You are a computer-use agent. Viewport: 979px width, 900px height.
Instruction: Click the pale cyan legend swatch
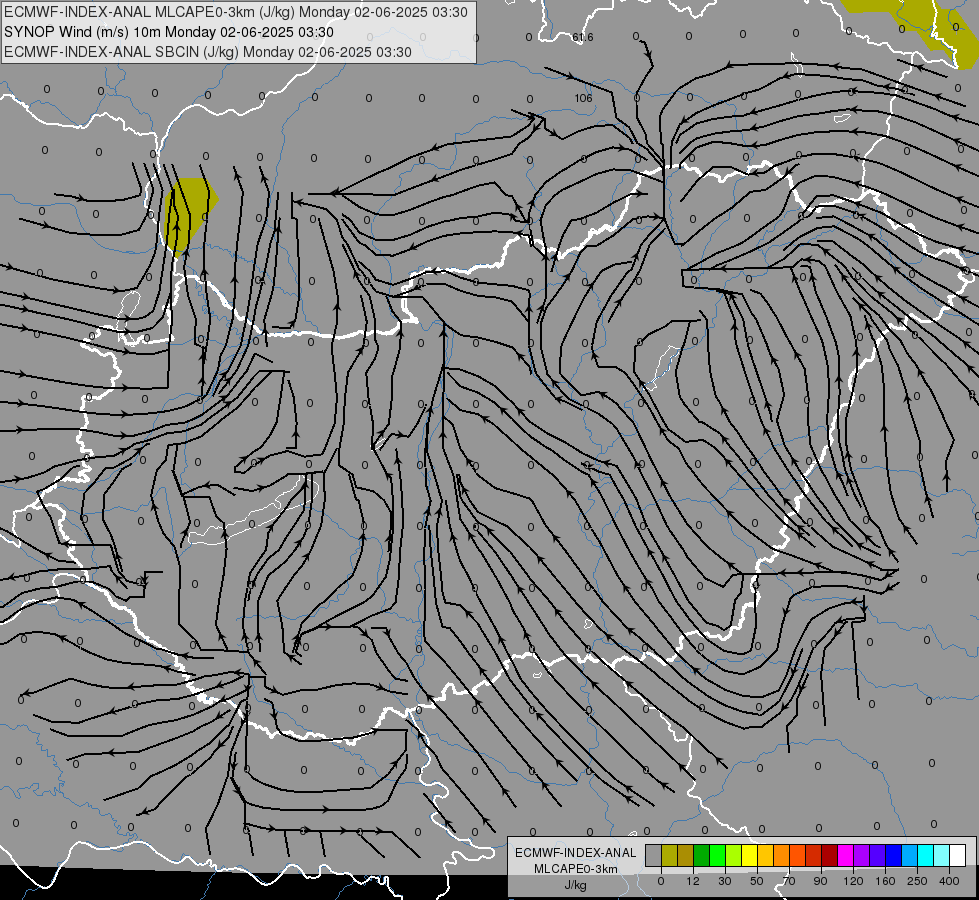pos(942,855)
